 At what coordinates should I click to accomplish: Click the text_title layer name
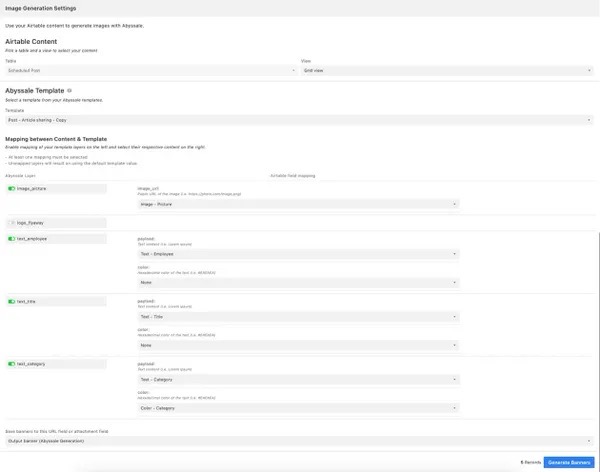click(26, 301)
